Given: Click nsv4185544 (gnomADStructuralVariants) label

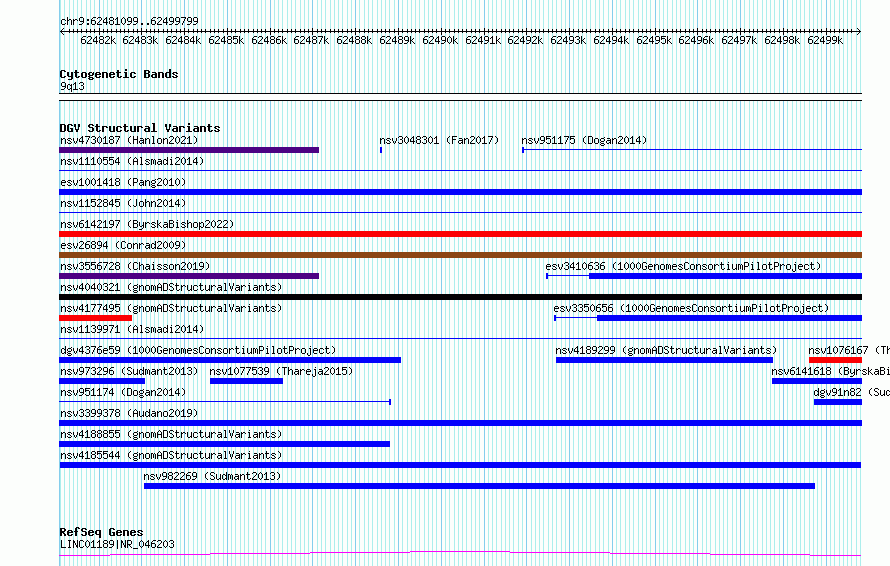Looking at the screenshot, I should pyautogui.click(x=171, y=455).
